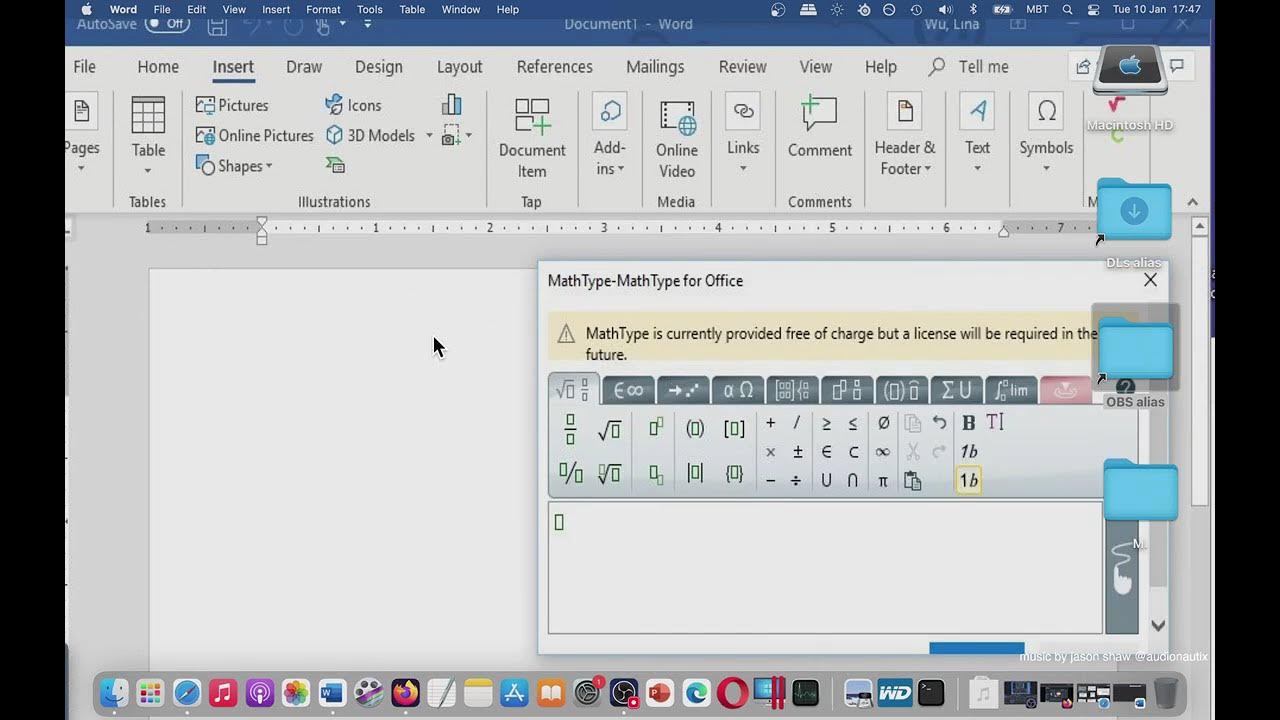Insert a parentheses template
Screen dimensions: 1280x720
695,429
